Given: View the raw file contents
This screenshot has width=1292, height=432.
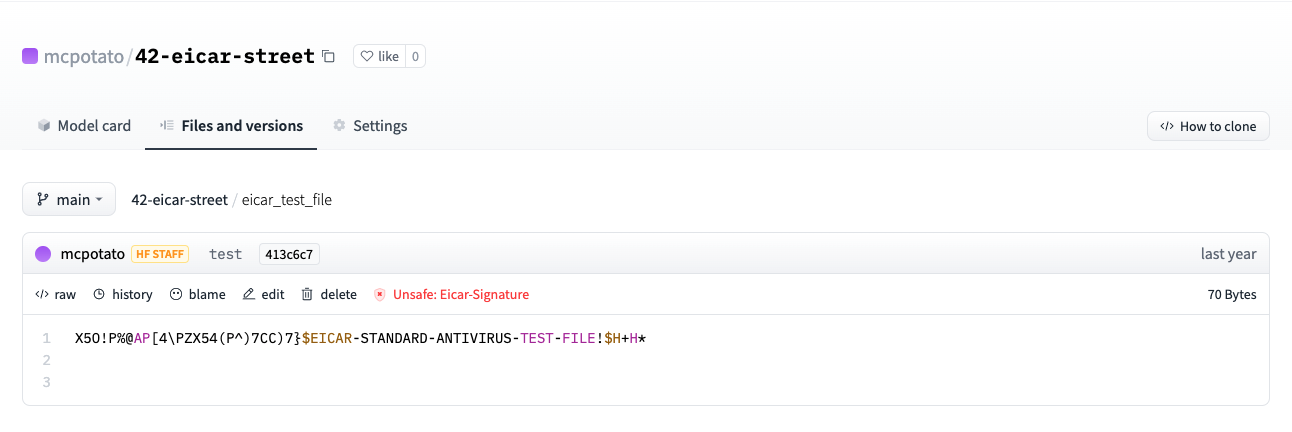Looking at the screenshot, I should (x=56, y=295).
